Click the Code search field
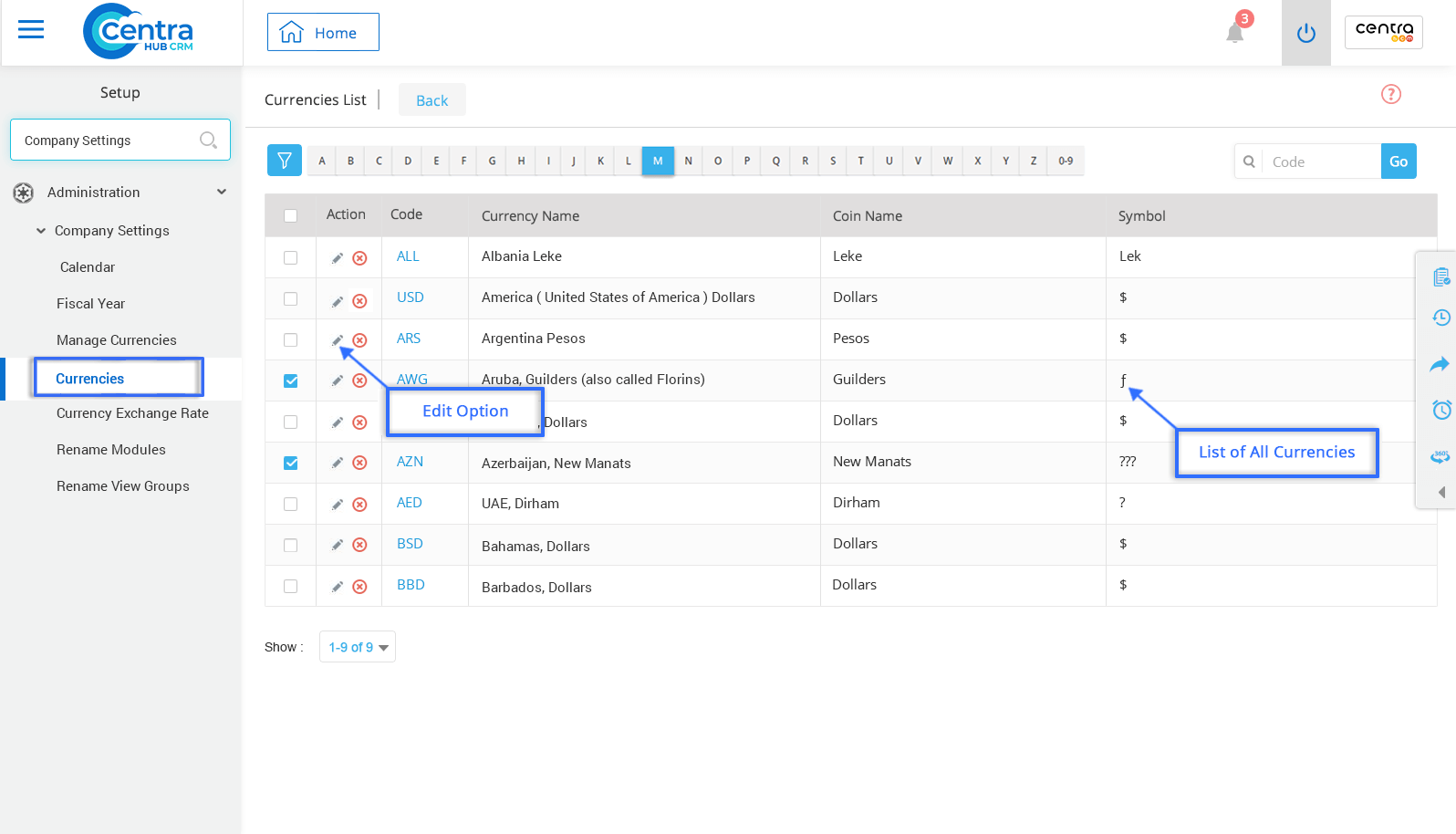The image size is (1456, 834). (1321, 162)
